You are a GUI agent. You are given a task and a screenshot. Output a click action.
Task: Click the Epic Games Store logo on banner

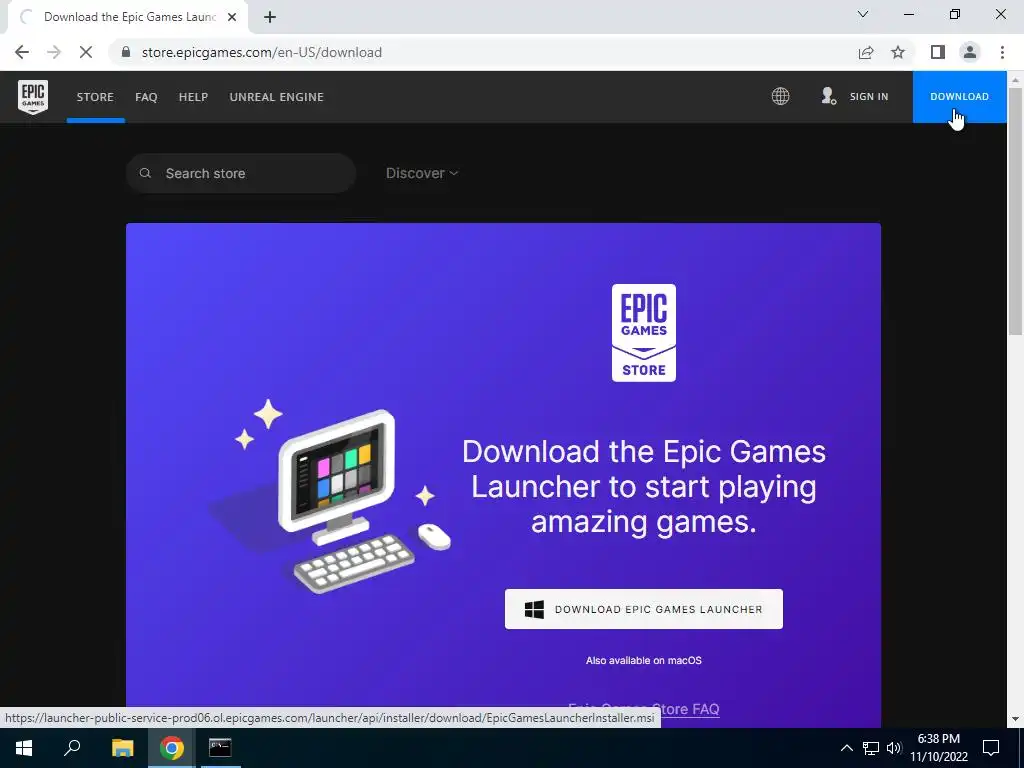click(x=644, y=332)
